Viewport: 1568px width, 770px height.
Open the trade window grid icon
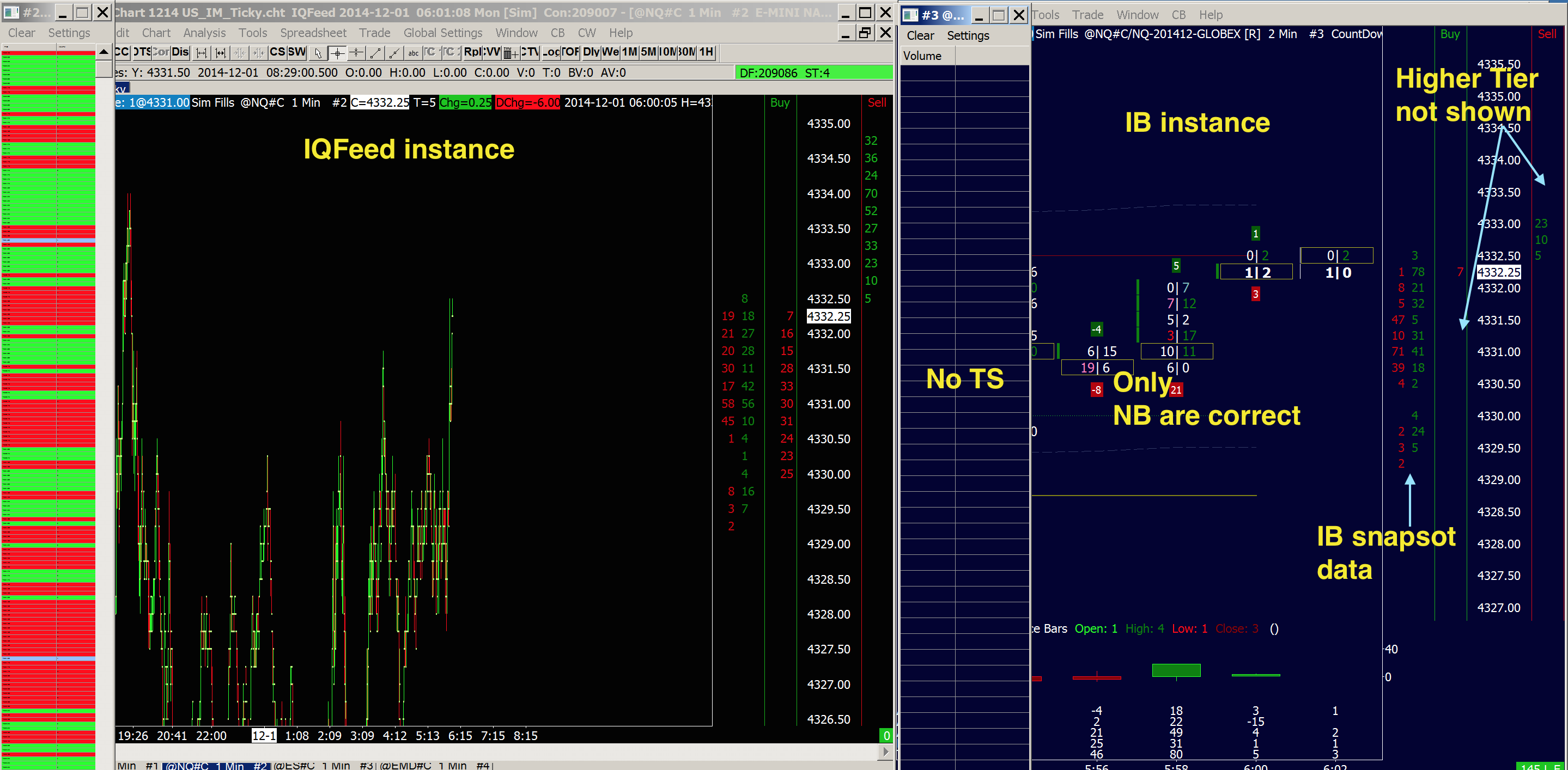[x=510, y=53]
